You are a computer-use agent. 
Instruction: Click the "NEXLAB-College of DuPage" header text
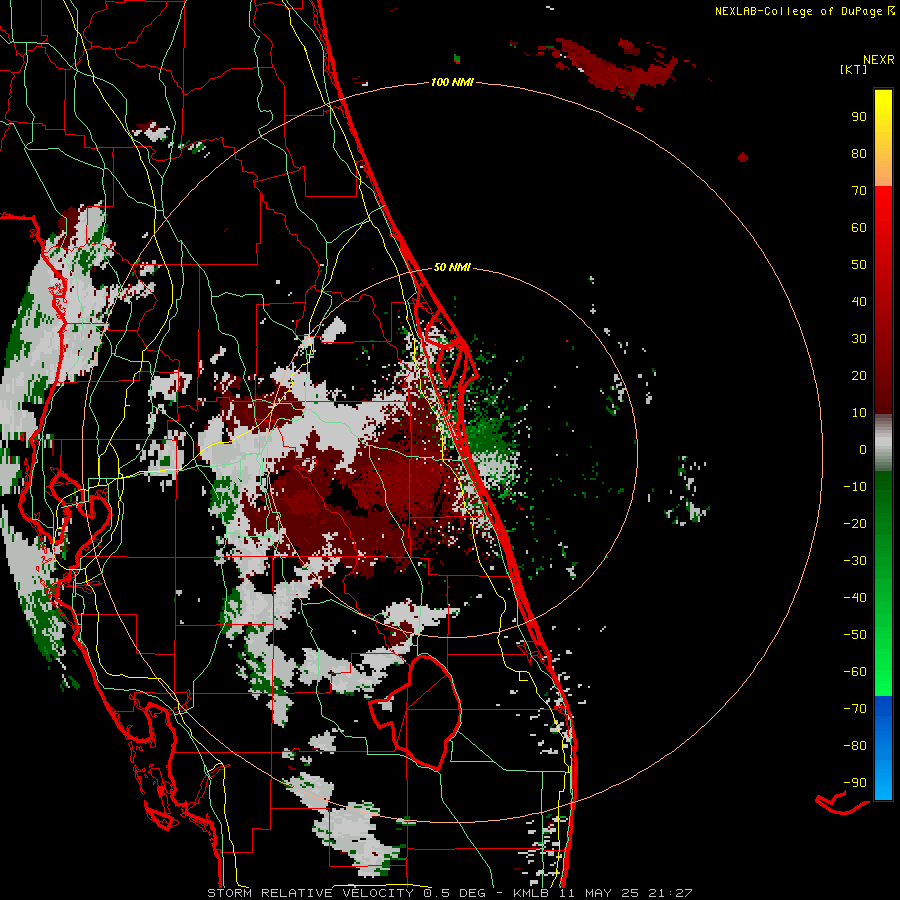coord(800,11)
